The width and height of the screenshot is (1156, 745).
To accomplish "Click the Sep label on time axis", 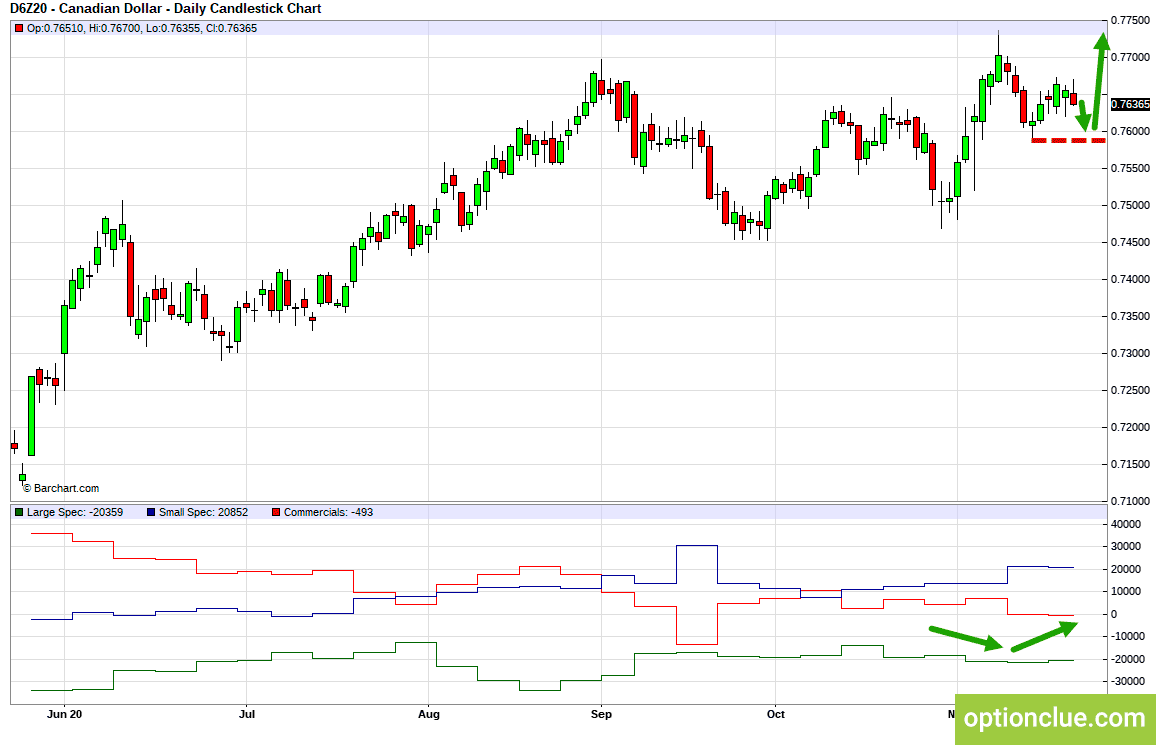I will 602,714.
